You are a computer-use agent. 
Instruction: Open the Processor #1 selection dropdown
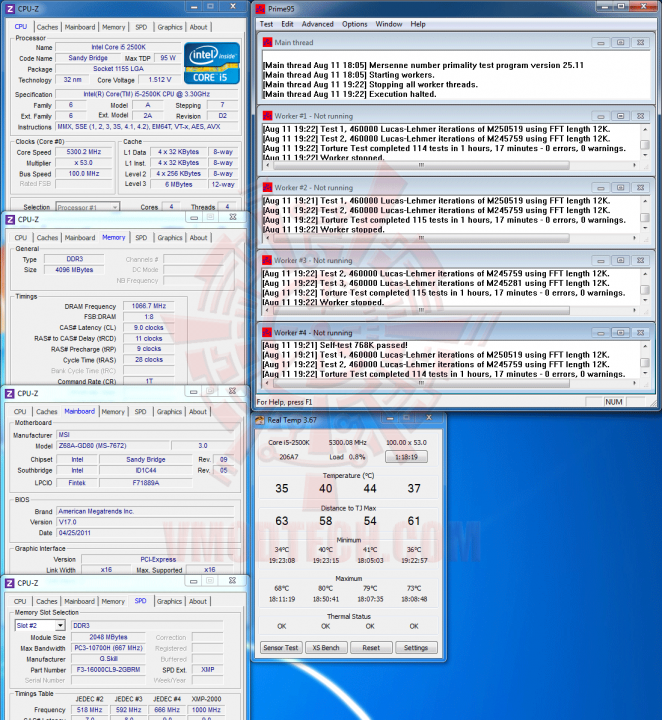coord(88,207)
